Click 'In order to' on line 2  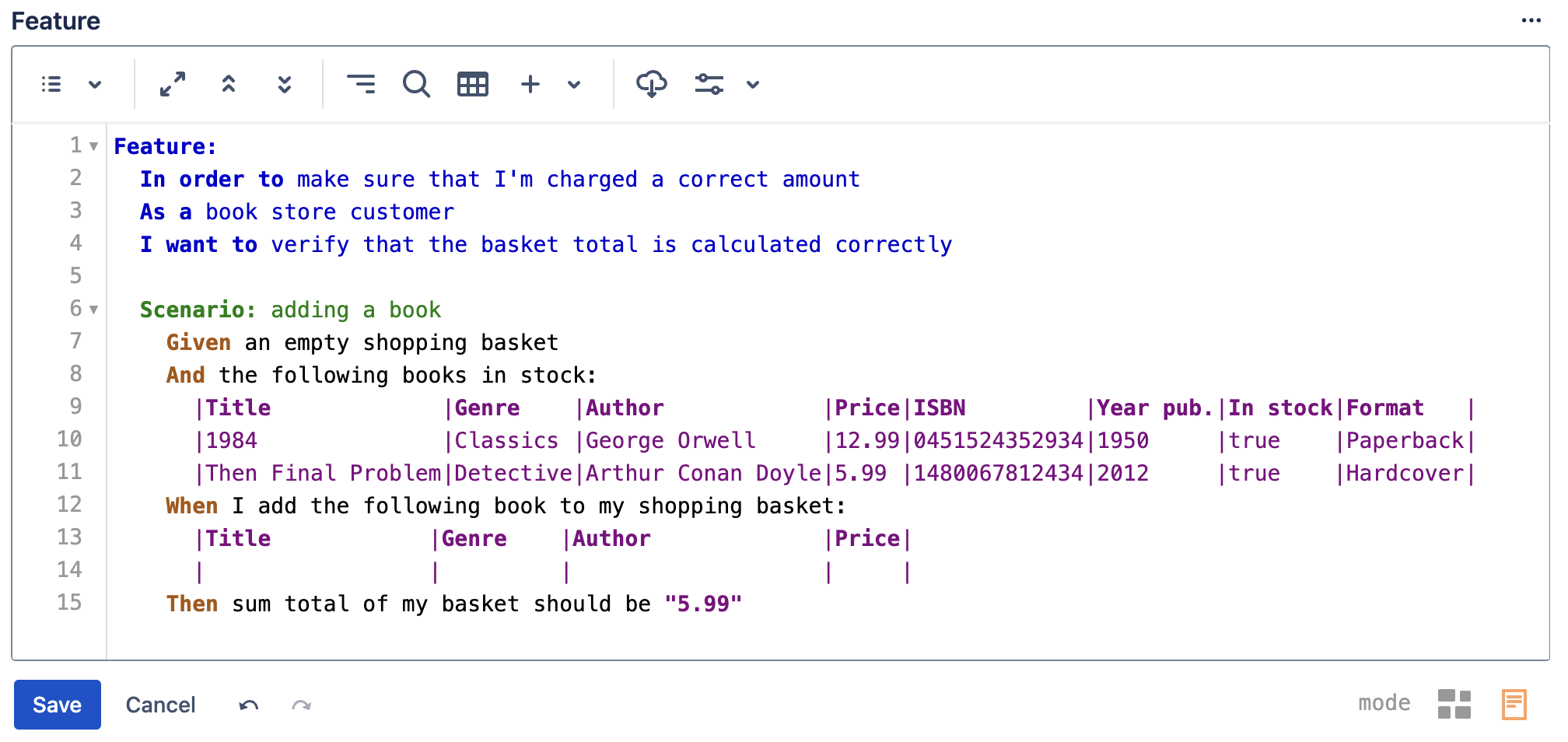pos(212,179)
